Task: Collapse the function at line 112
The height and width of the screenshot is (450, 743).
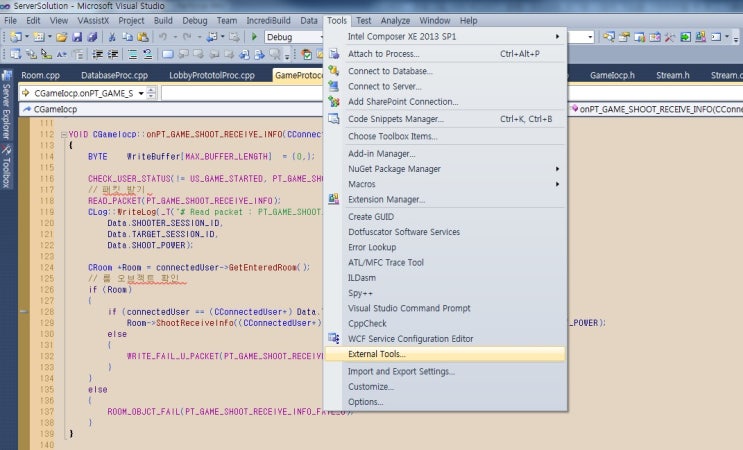Action: click(x=63, y=134)
